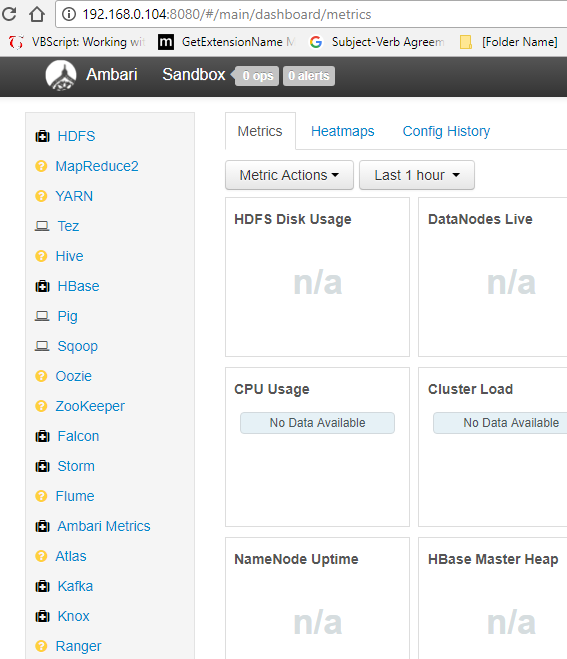Click the Ambari title link
Image resolution: width=567 pixels, height=659 pixels.
[x=112, y=74]
